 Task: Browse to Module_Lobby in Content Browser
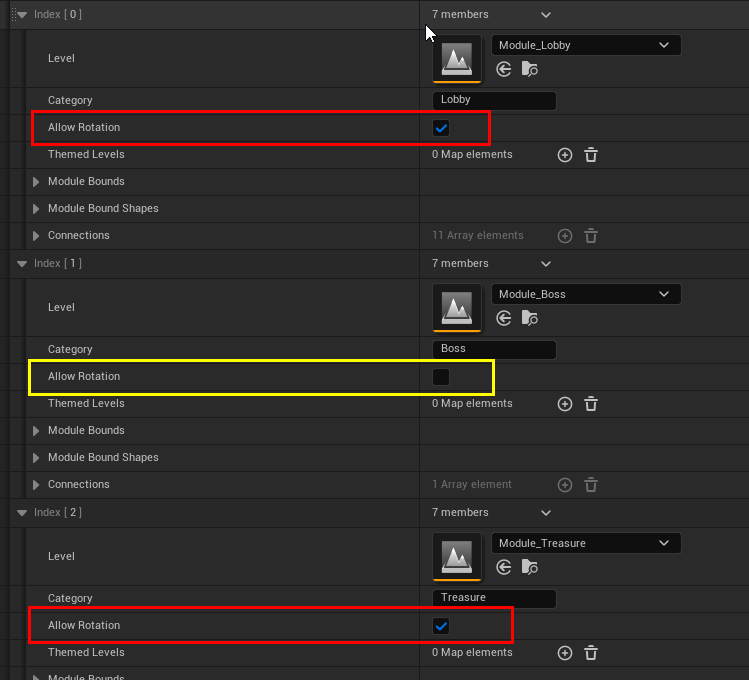tap(530, 69)
